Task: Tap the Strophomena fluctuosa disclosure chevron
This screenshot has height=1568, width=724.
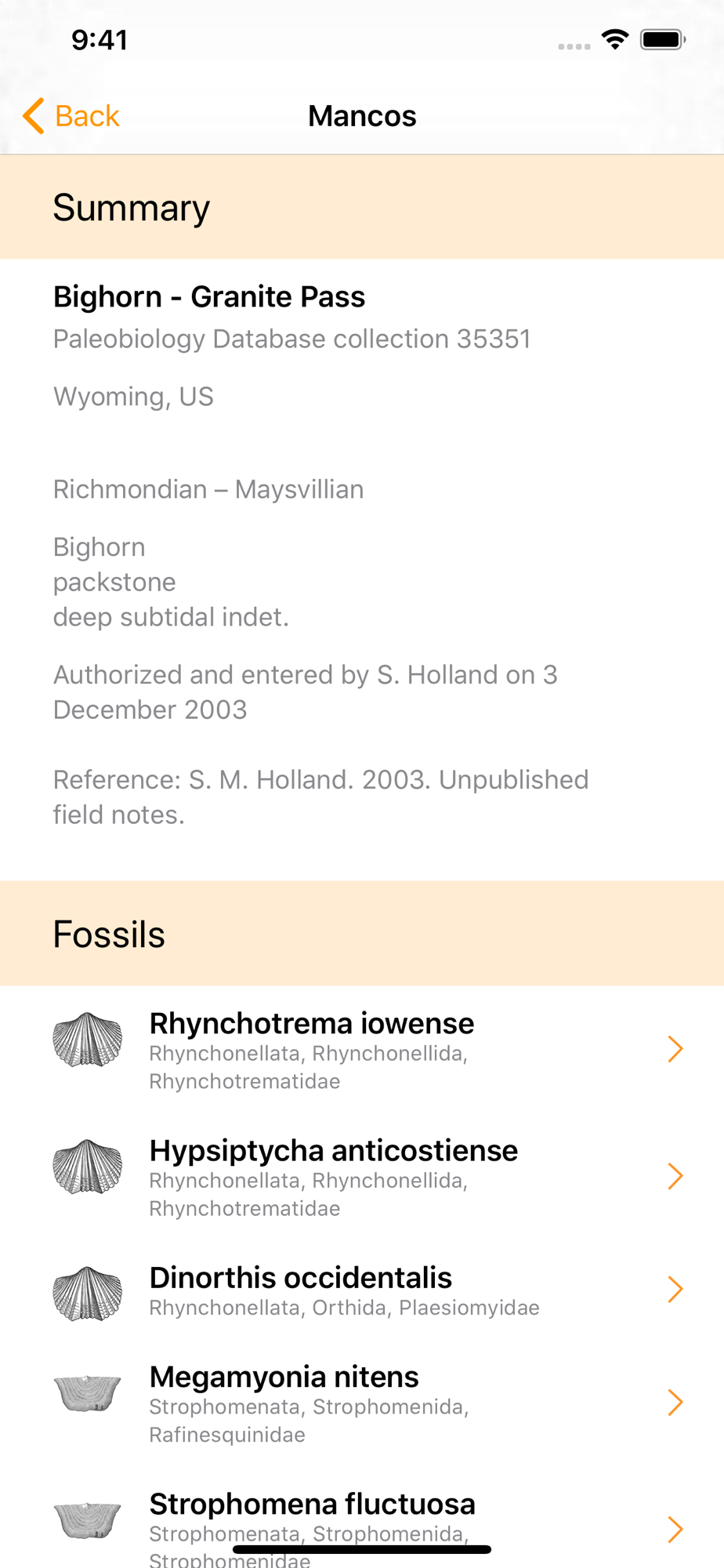Action: [x=675, y=1530]
